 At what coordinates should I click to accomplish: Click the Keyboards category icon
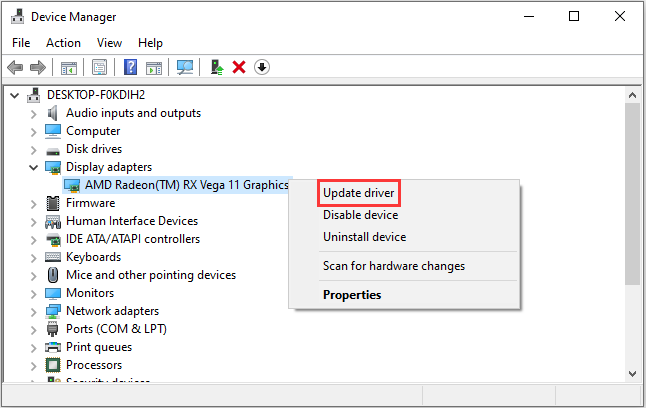tap(53, 257)
